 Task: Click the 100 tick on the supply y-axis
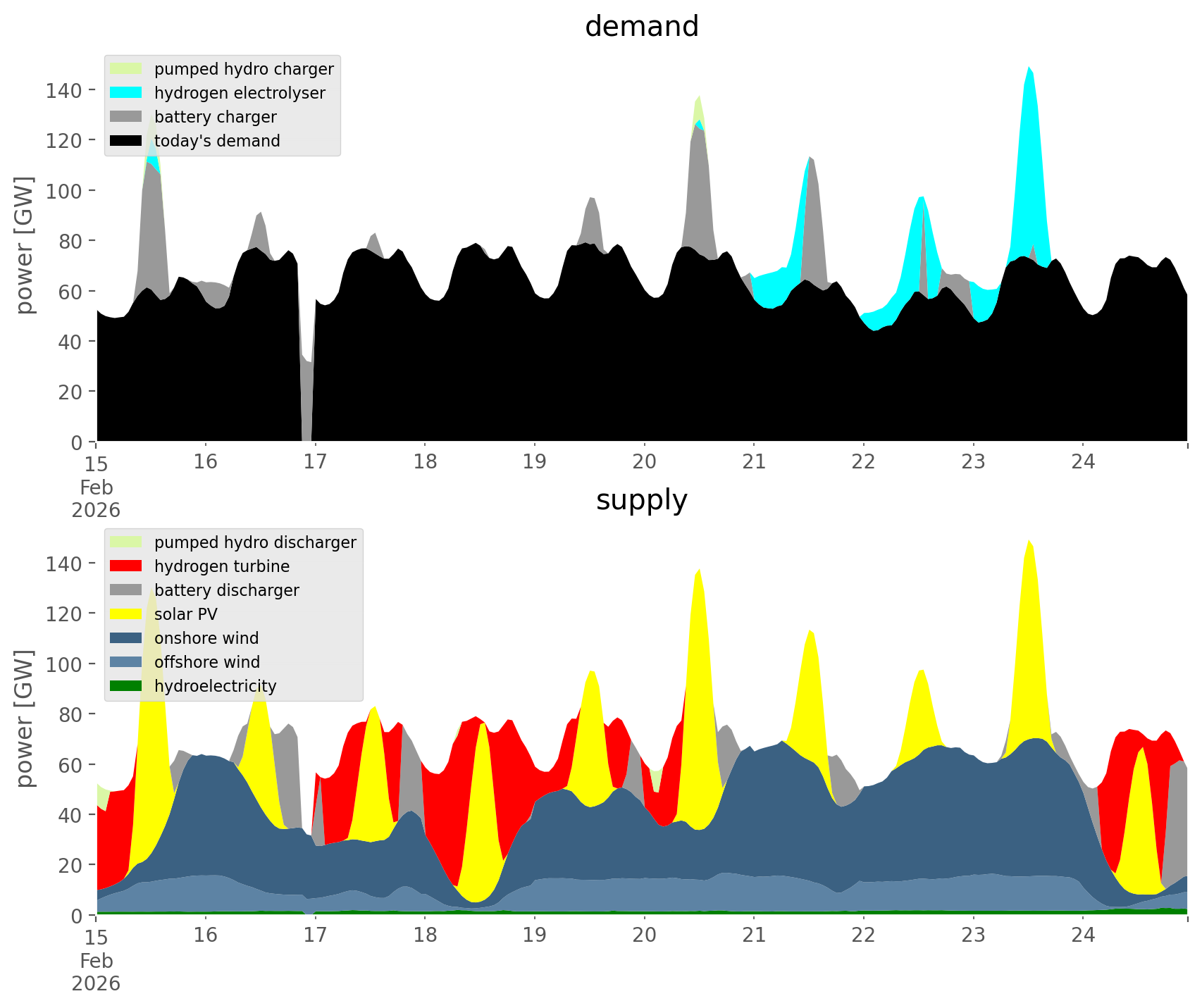(x=64, y=664)
